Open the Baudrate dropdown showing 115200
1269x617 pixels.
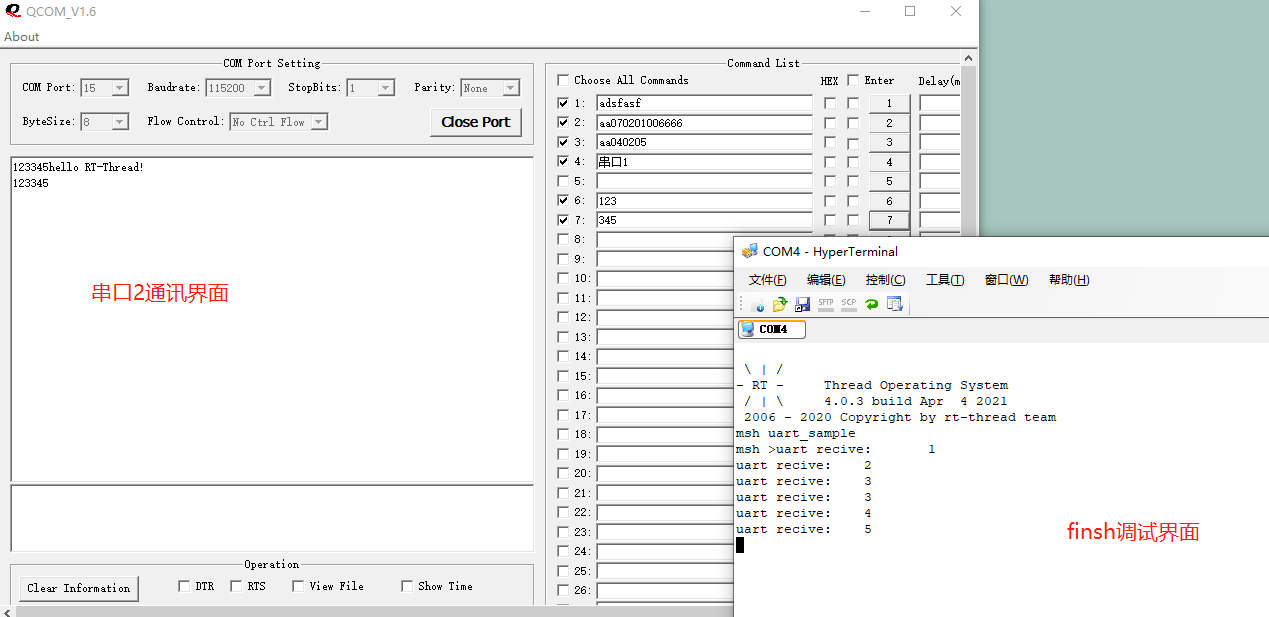point(262,88)
